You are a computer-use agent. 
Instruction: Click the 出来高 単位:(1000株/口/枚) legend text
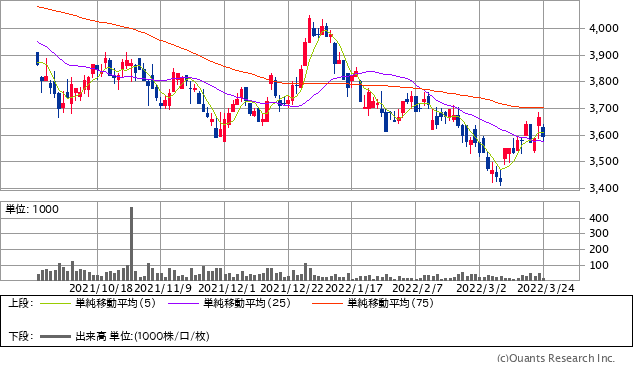(142, 336)
